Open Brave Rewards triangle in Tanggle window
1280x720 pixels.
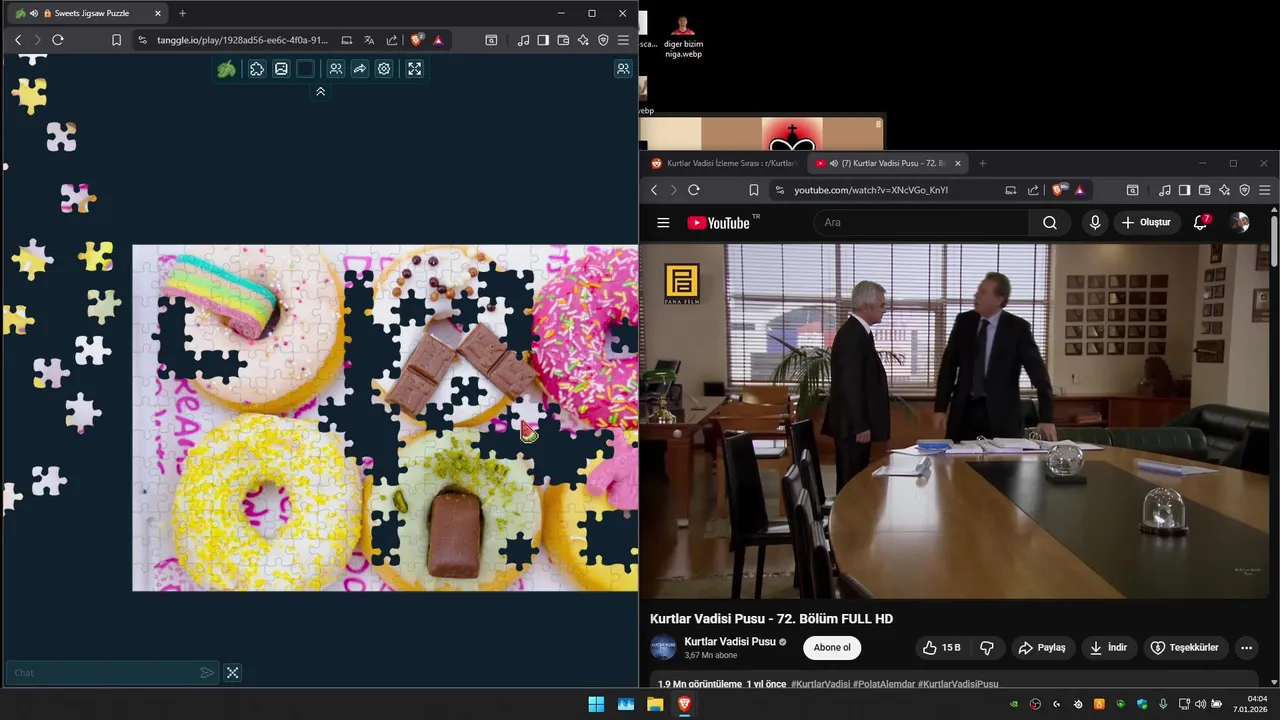click(438, 40)
